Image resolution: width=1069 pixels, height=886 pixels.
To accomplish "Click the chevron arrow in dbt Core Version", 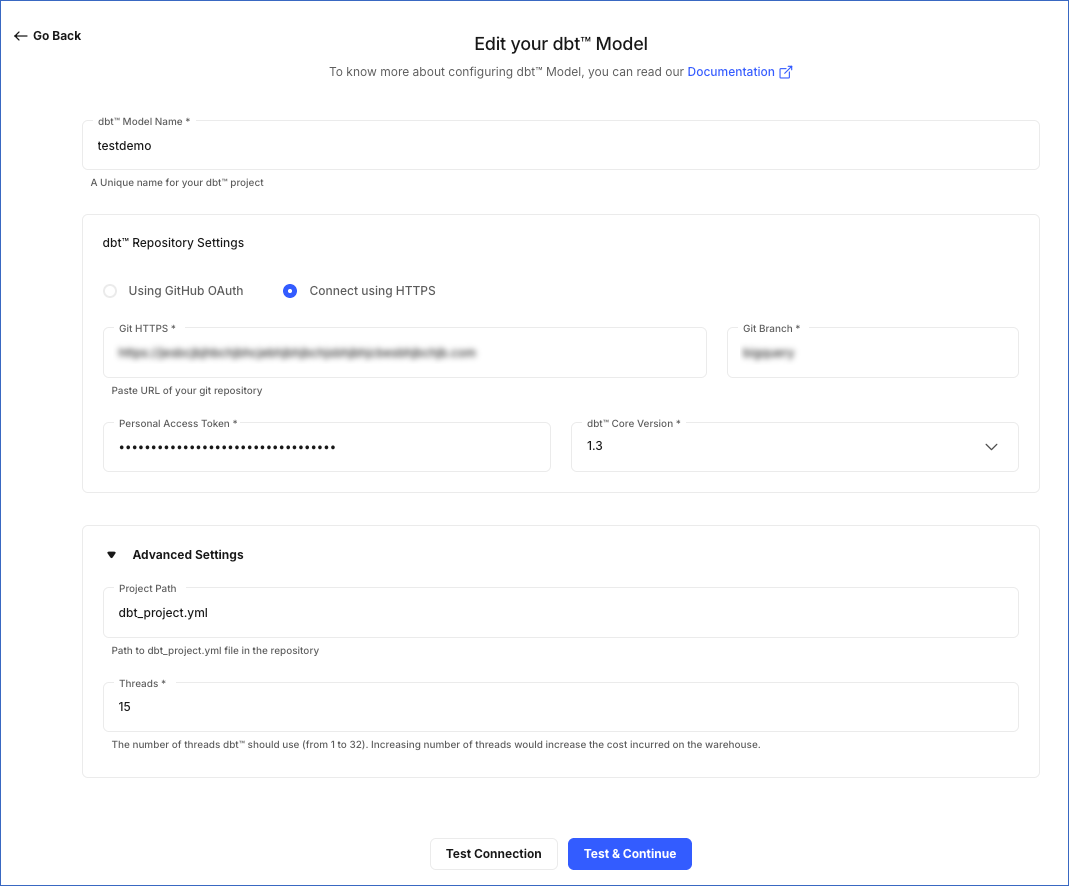I will [991, 447].
